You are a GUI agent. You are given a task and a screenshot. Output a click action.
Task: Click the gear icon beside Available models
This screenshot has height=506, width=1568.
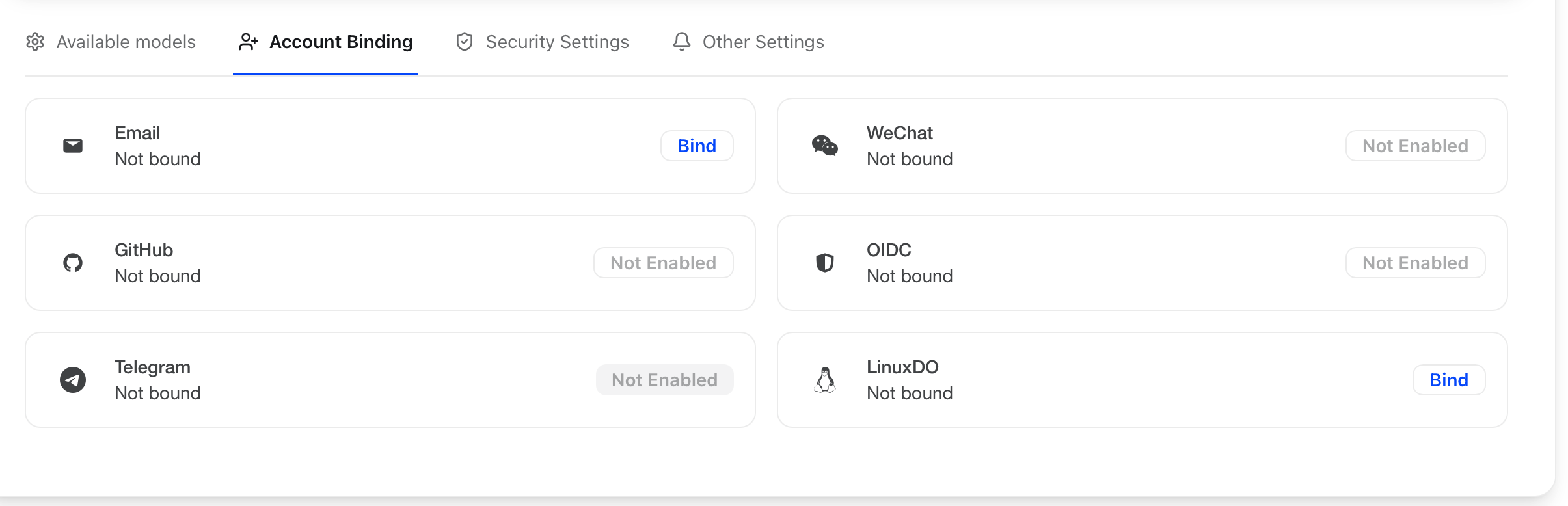click(x=34, y=42)
